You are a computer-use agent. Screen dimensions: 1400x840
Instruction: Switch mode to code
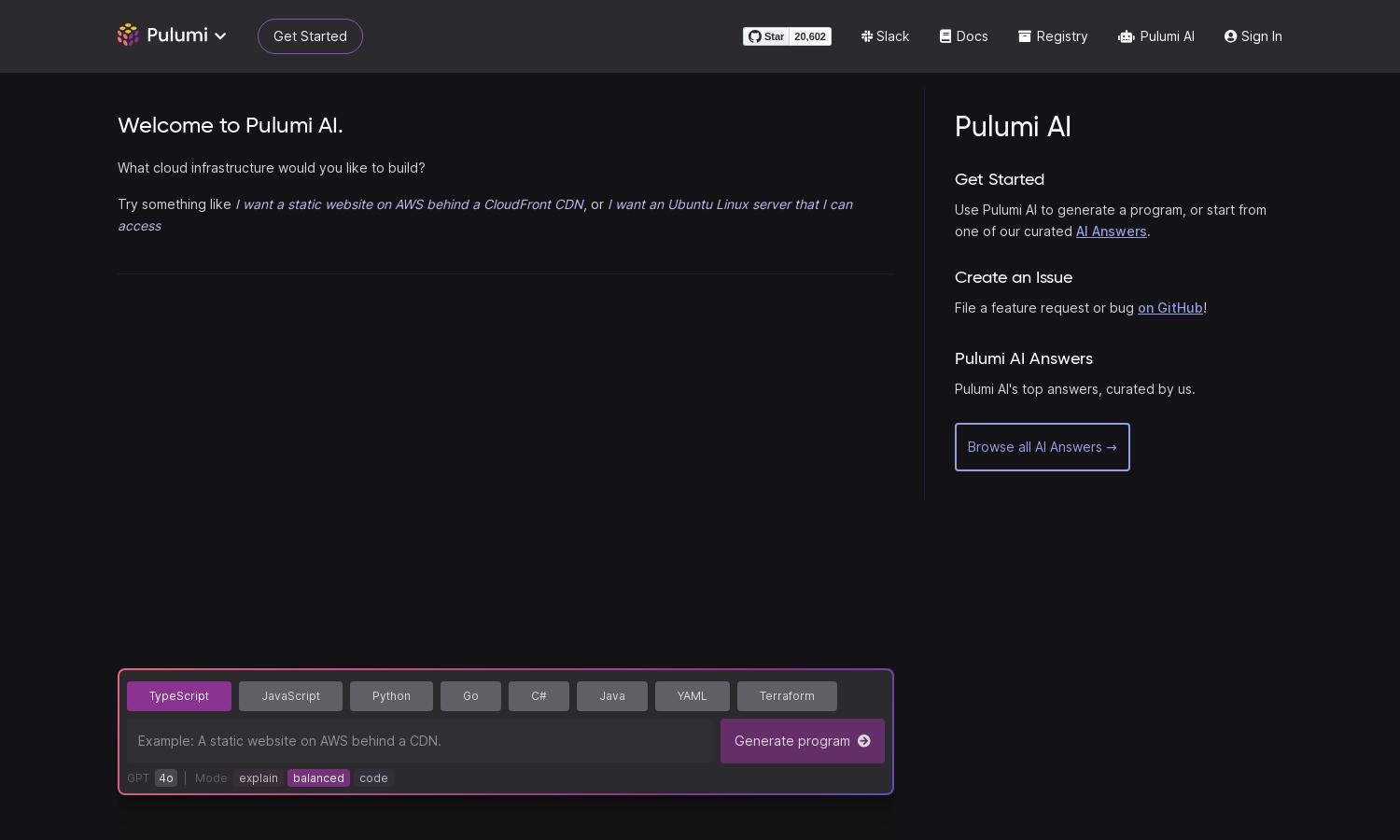(373, 778)
